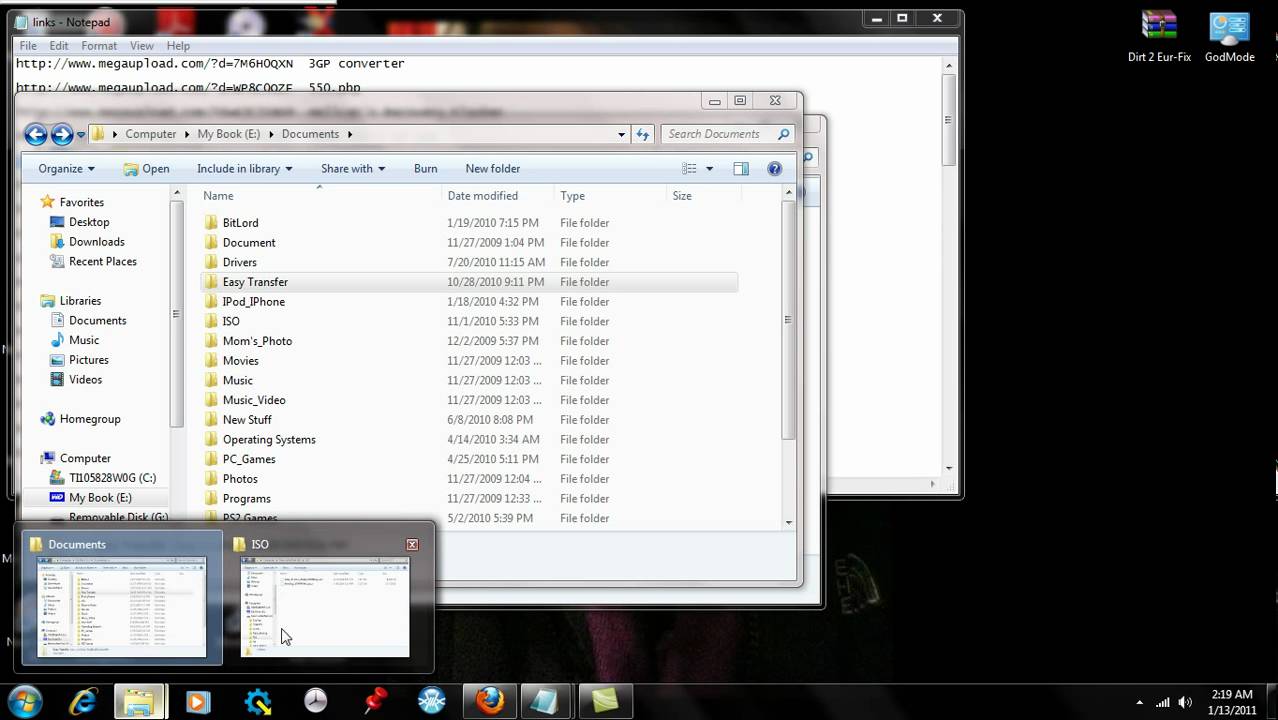
Task: Click the Computer breadcrumb in the address bar
Action: click(151, 134)
